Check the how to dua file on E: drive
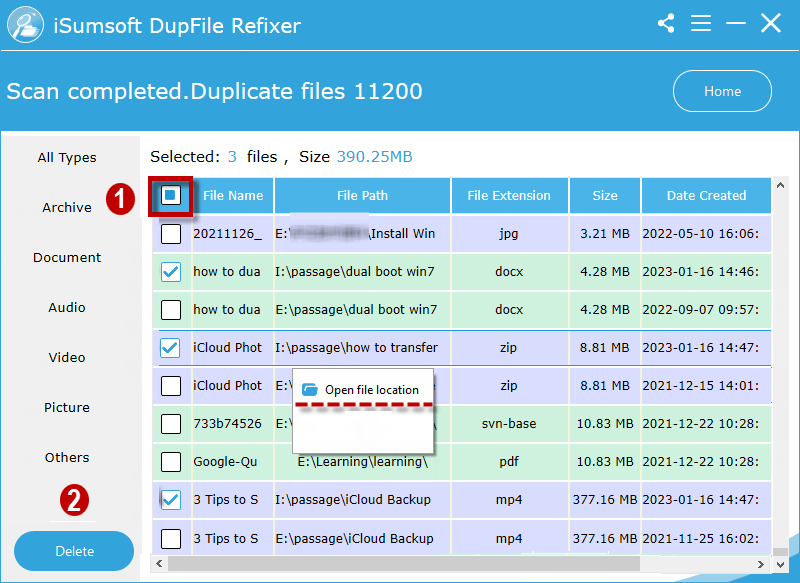Viewport: 800px width, 583px height. point(171,310)
